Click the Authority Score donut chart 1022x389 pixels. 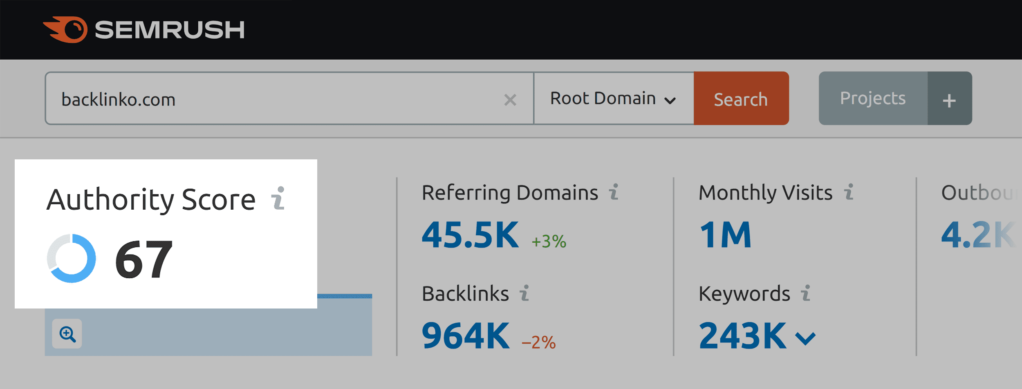pos(72,258)
